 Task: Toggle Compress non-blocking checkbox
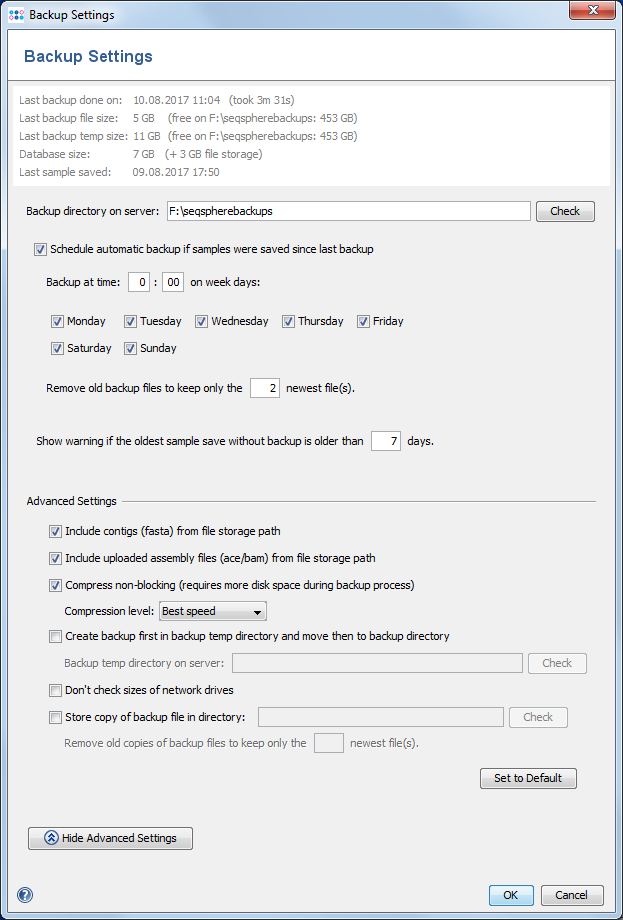[x=55, y=585]
